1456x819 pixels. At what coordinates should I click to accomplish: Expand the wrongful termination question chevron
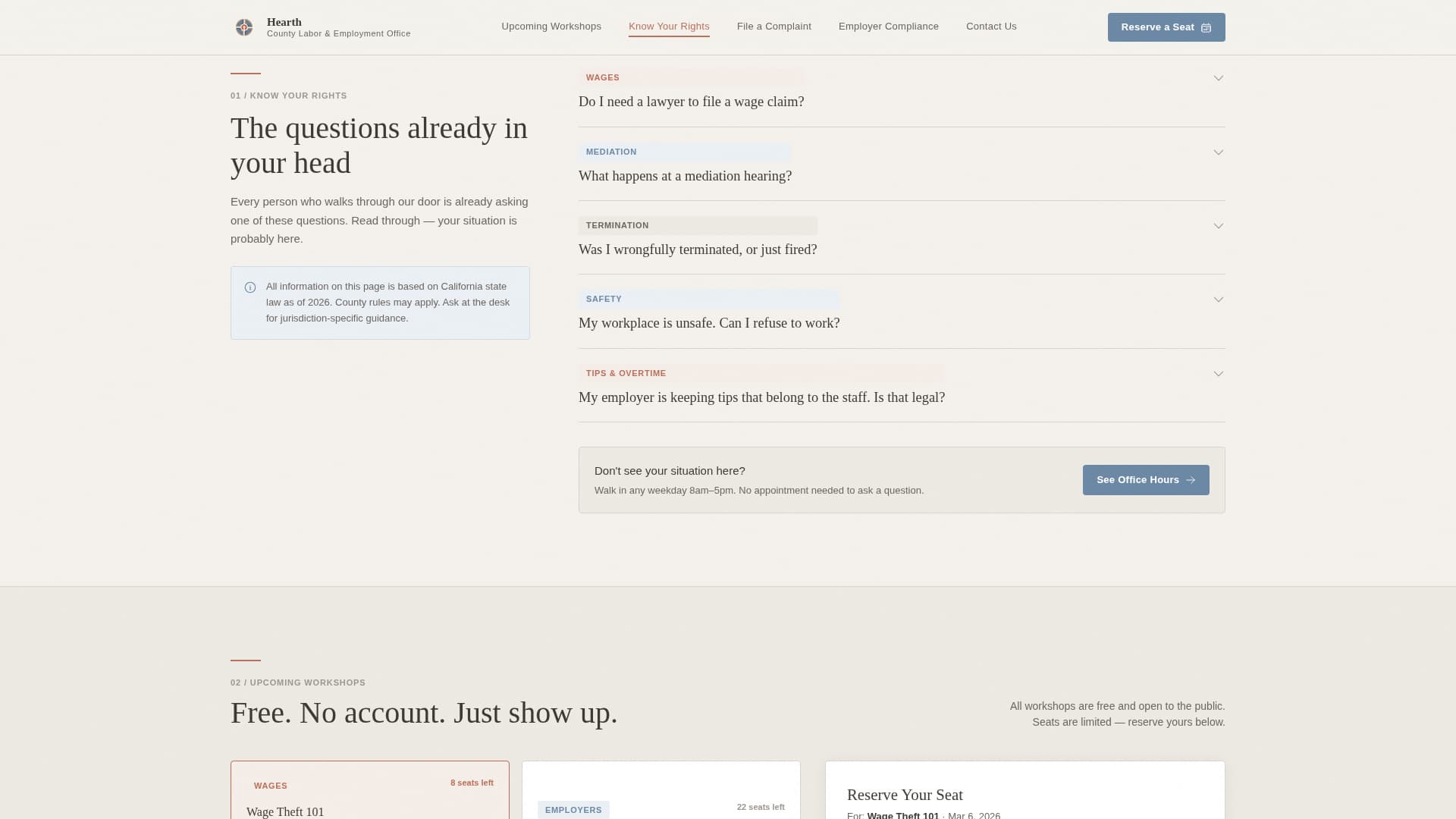click(1219, 226)
